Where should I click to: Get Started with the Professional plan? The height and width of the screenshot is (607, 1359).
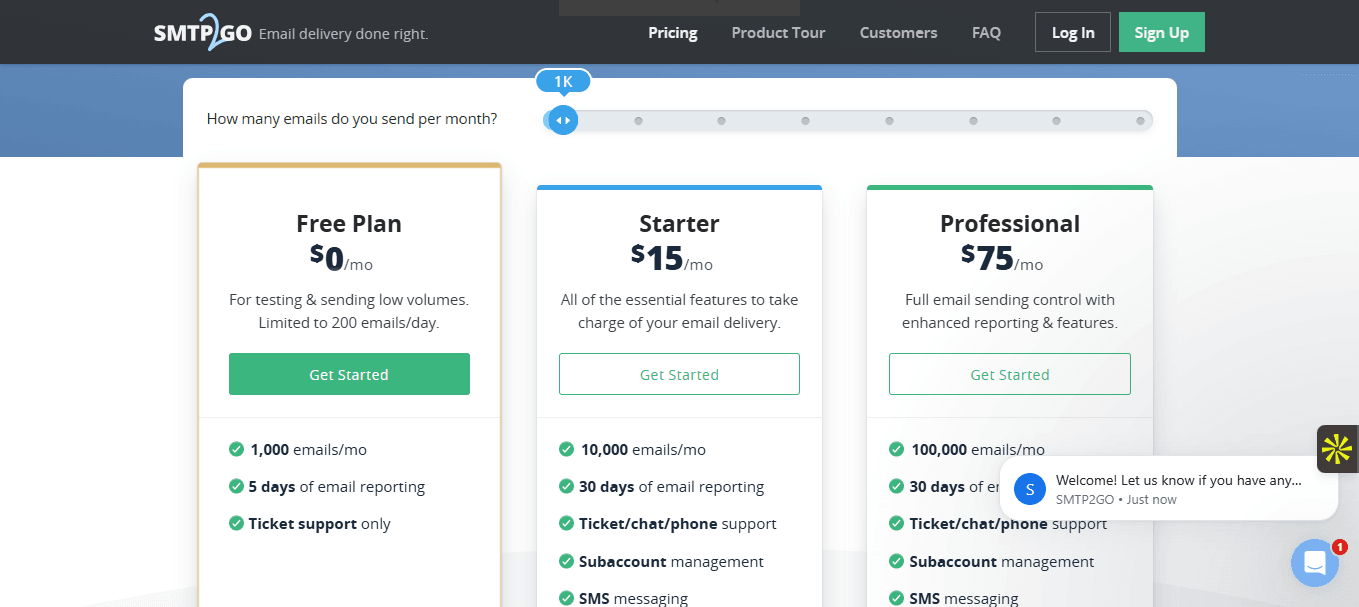tap(1009, 374)
